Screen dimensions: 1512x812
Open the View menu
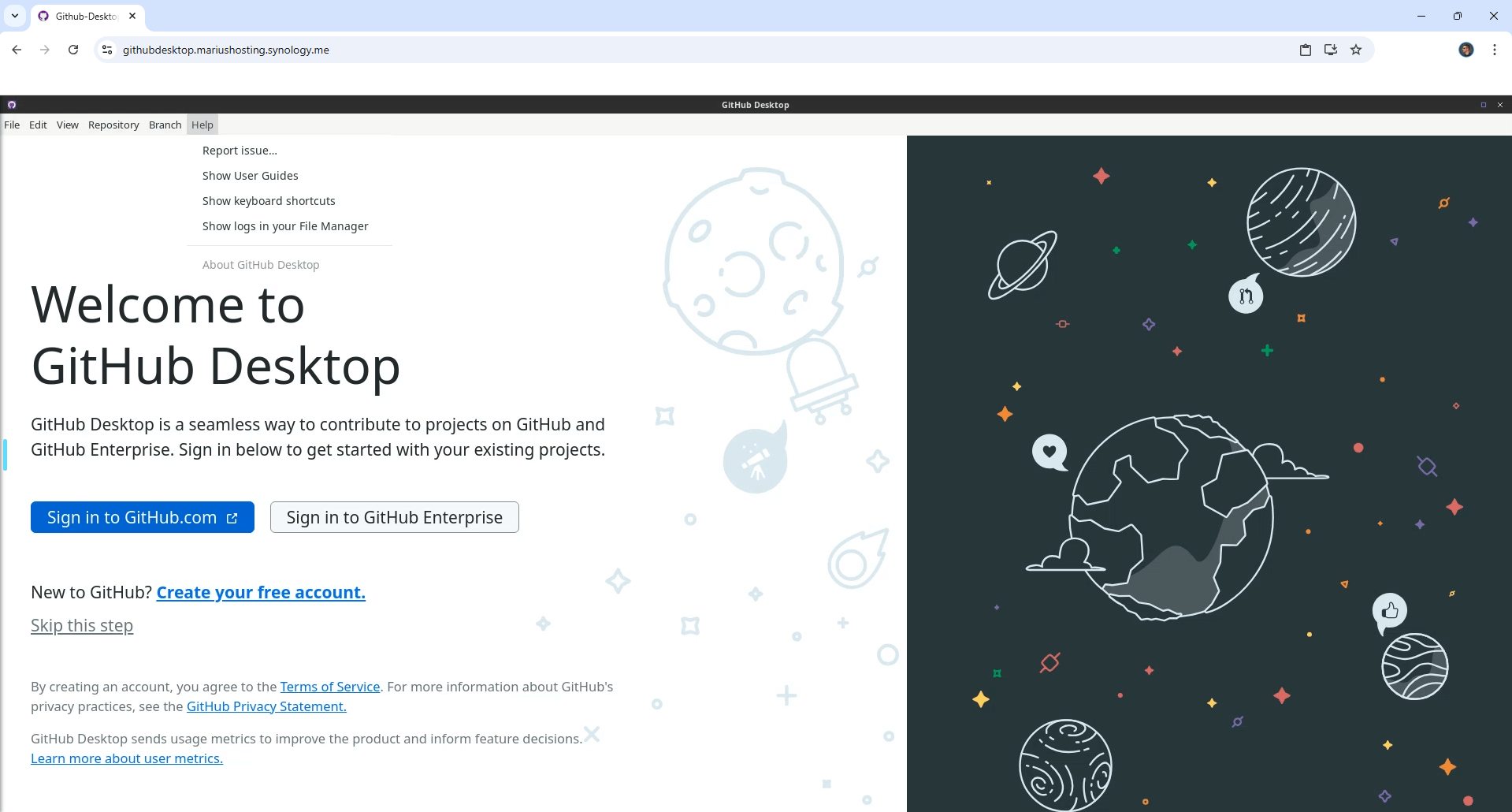click(68, 125)
